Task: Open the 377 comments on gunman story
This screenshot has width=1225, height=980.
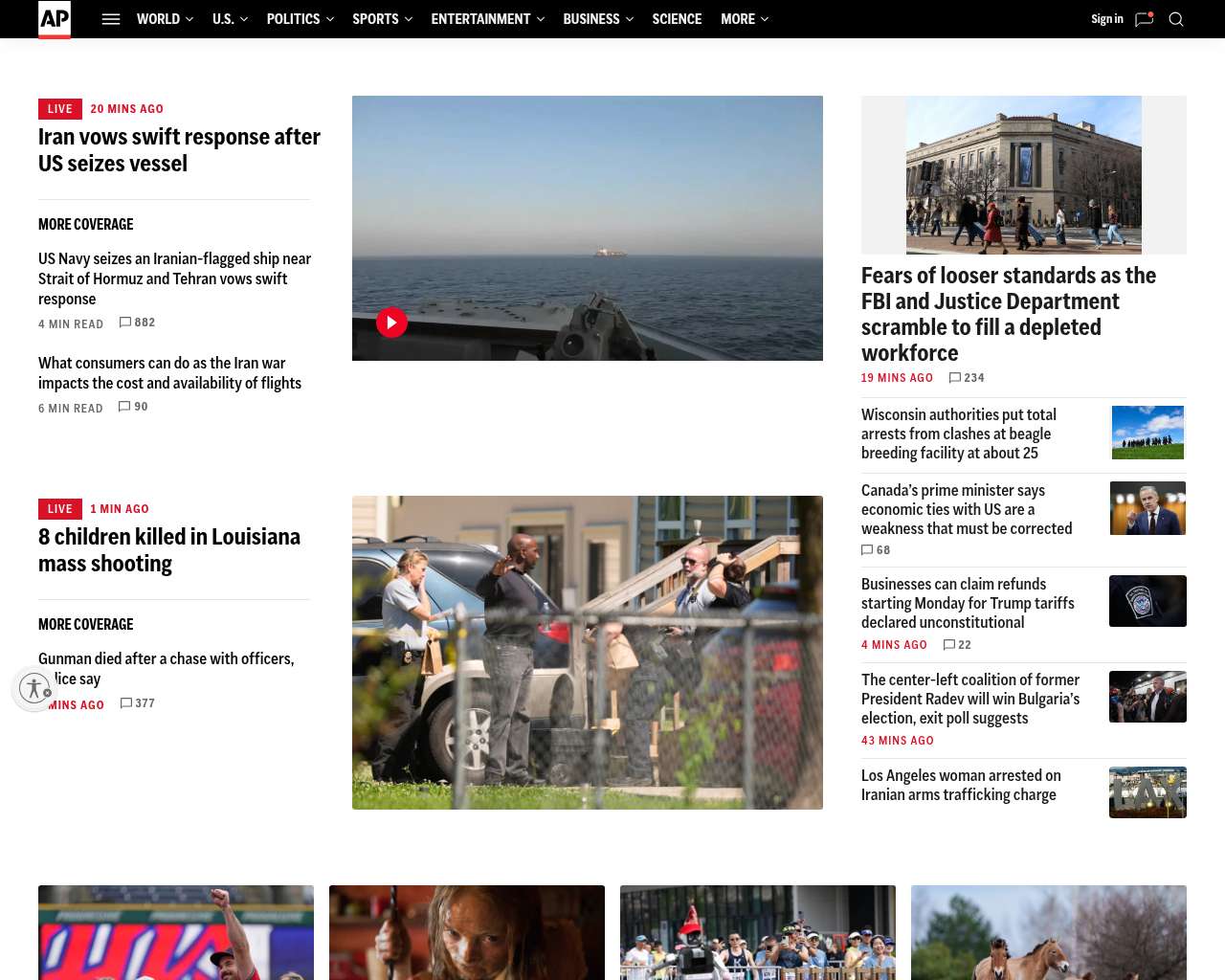Action: [x=138, y=703]
